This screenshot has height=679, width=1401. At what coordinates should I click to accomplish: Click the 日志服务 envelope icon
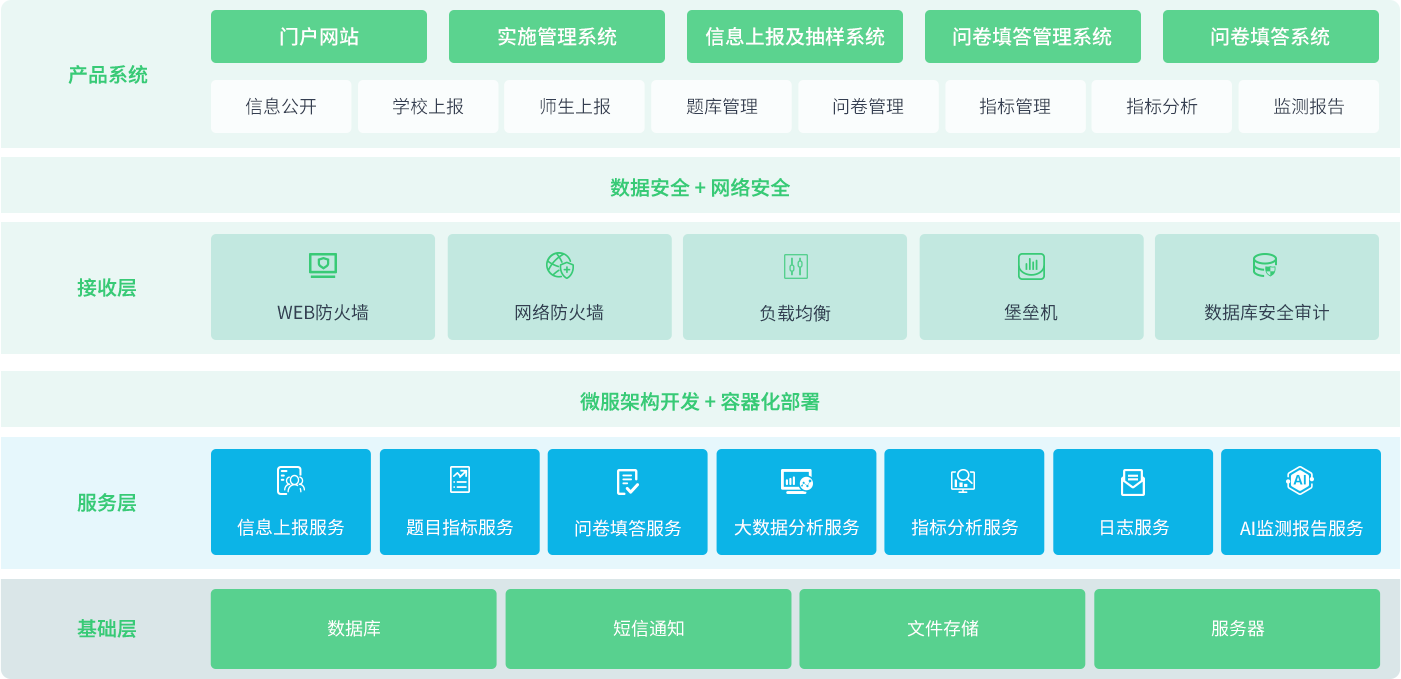point(1133,482)
